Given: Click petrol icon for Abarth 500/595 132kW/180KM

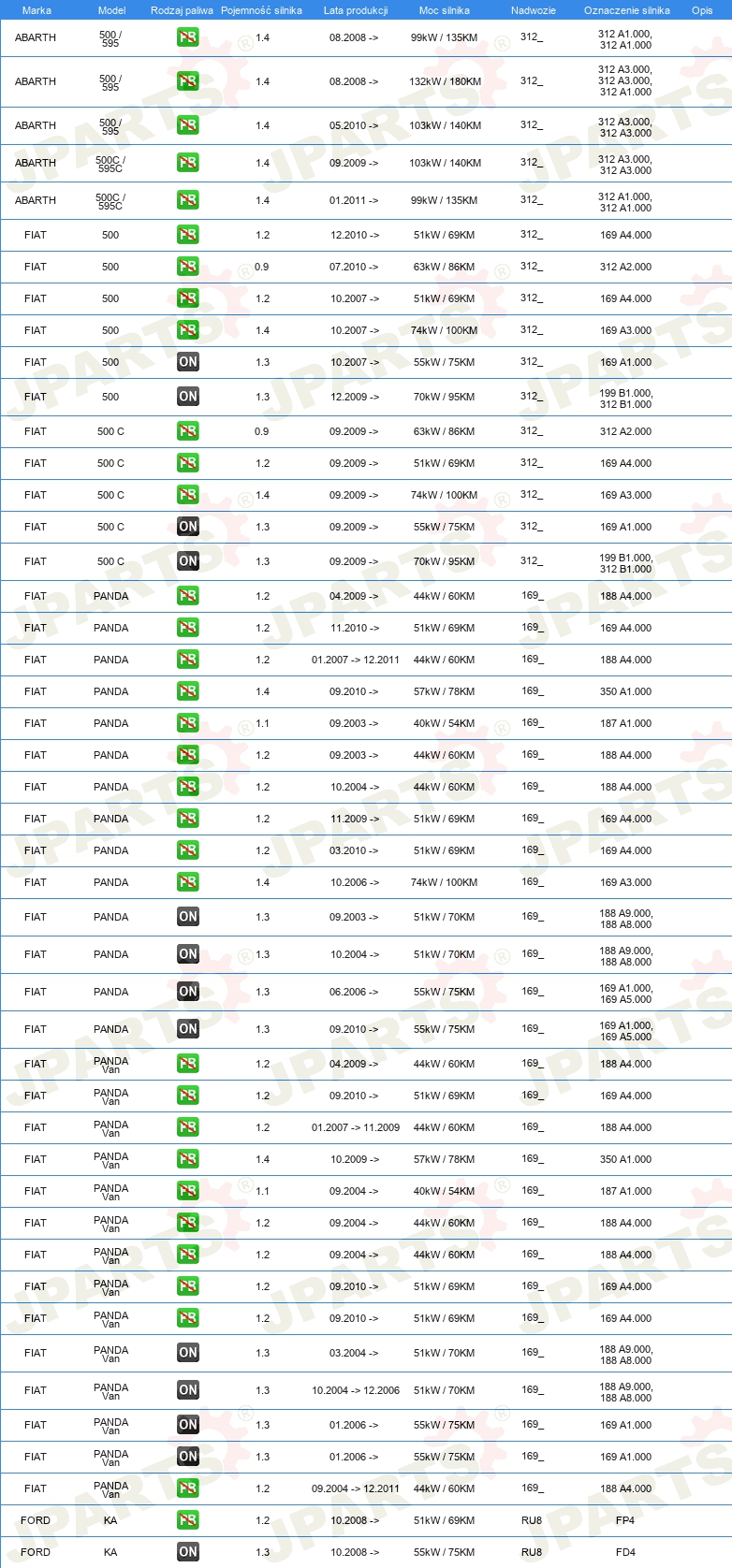Looking at the screenshot, I should point(188,81).
